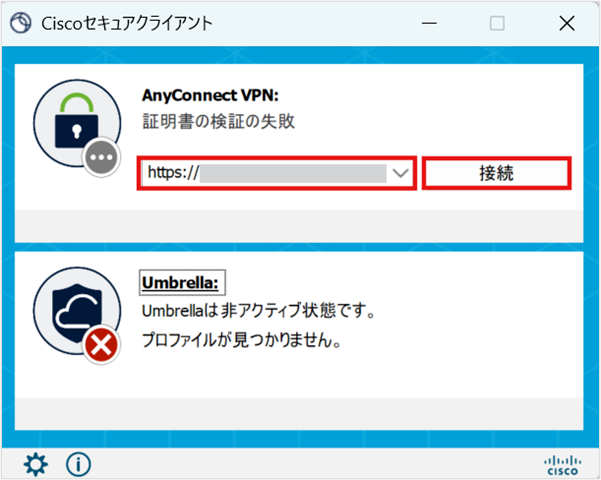The width and height of the screenshot is (601, 480).
Task: Click the 'プロファイルが見つかりません。' message
Action: [x=242, y=340]
